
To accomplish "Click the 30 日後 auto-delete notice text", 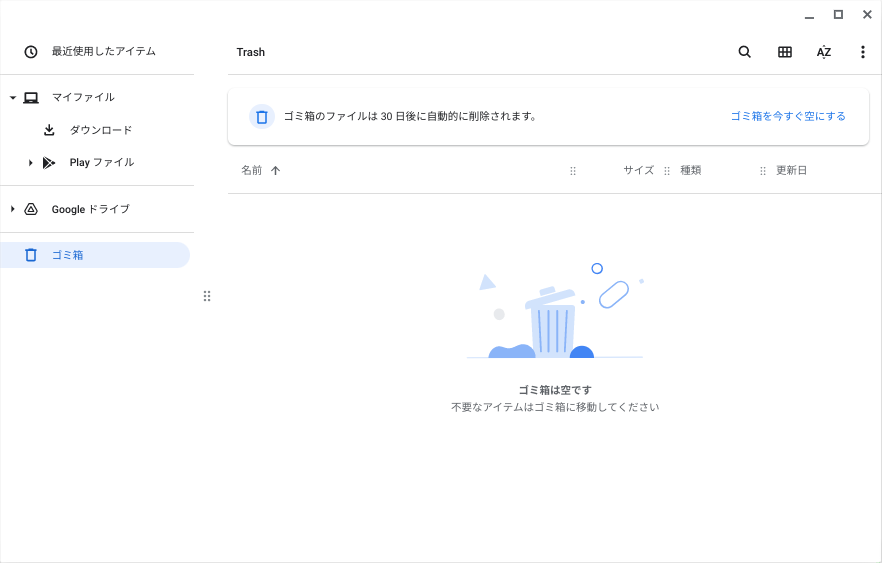I will 410,116.
